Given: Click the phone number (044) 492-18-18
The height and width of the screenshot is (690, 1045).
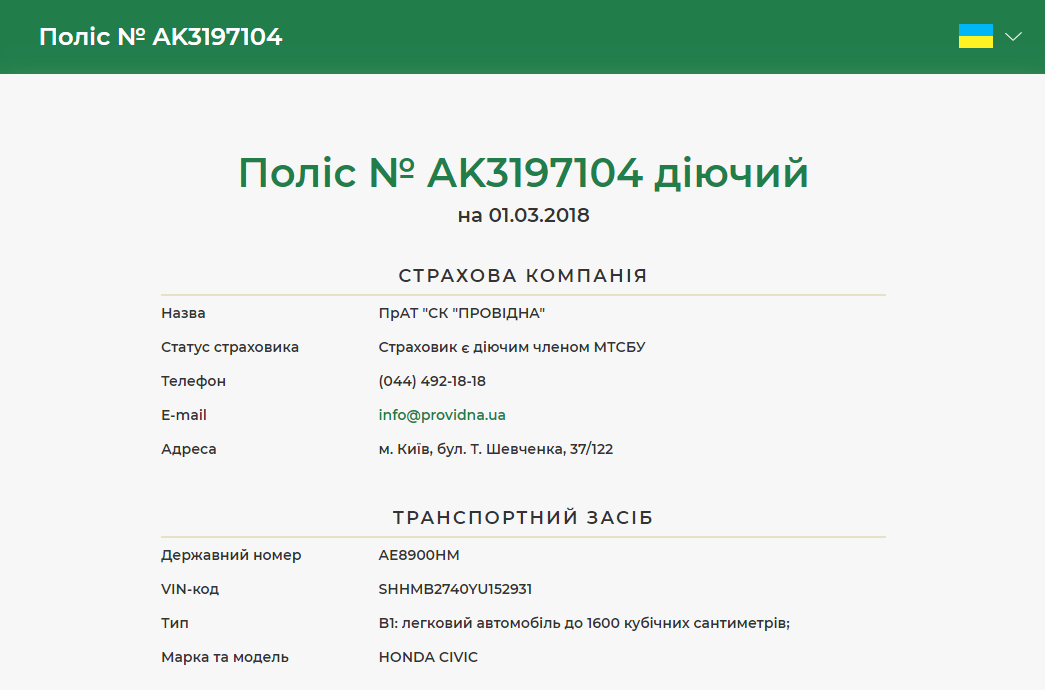Looking at the screenshot, I should [432, 381].
